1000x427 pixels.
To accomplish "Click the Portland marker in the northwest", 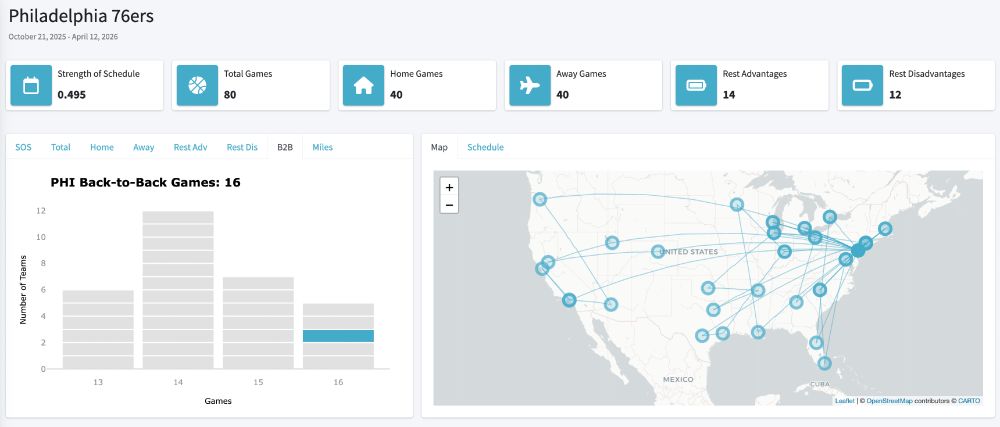I will point(540,199).
